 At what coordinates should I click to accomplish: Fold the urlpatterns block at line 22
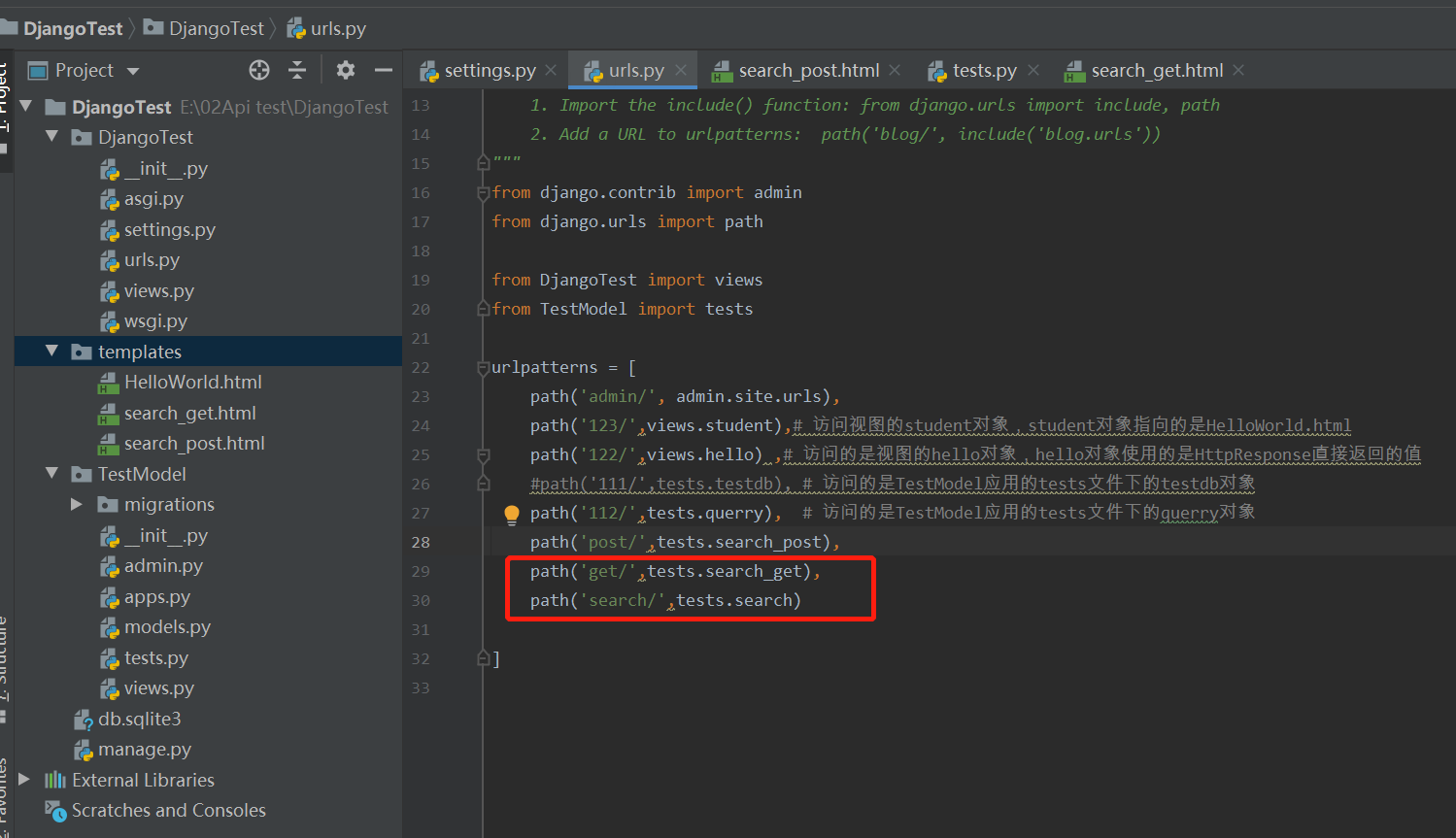(483, 368)
